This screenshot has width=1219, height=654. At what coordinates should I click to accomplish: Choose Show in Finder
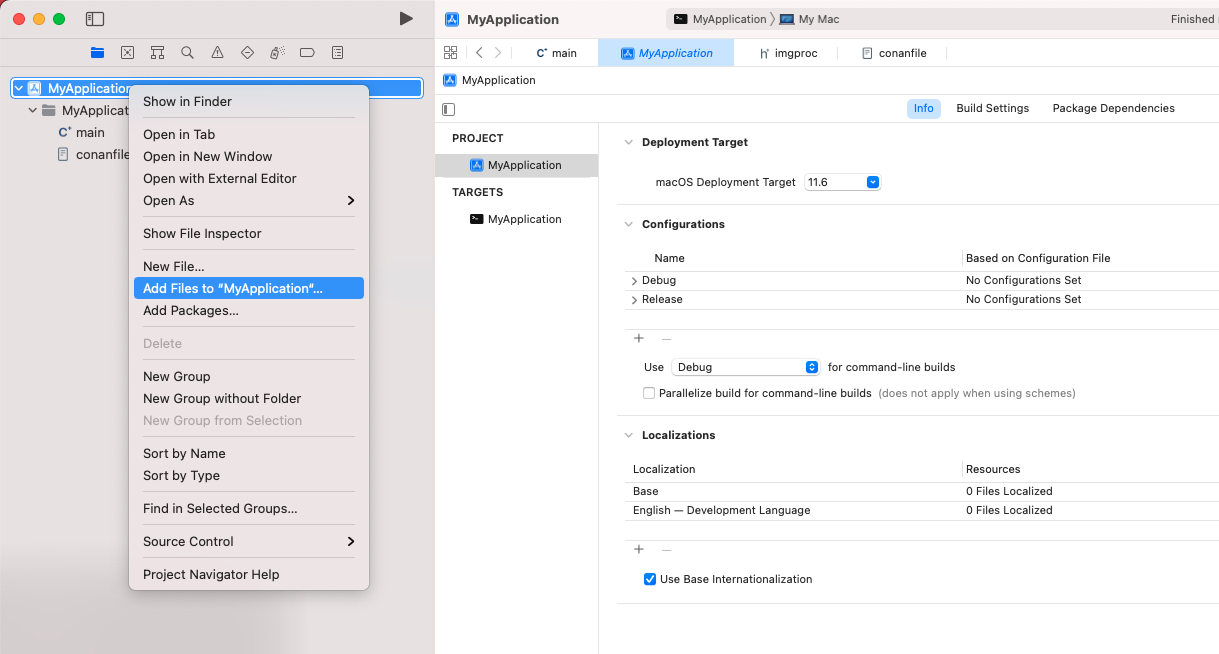[249, 101]
